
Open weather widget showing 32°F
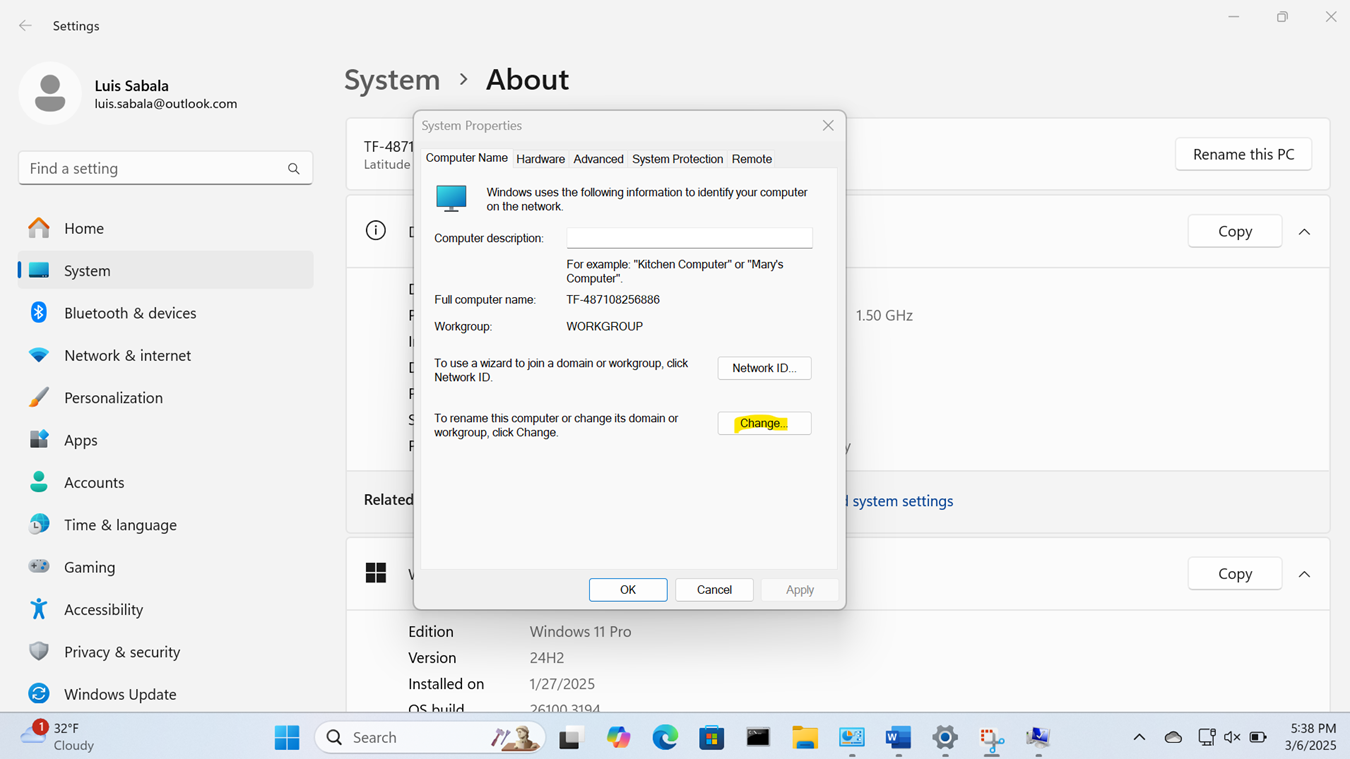pos(60,737)
